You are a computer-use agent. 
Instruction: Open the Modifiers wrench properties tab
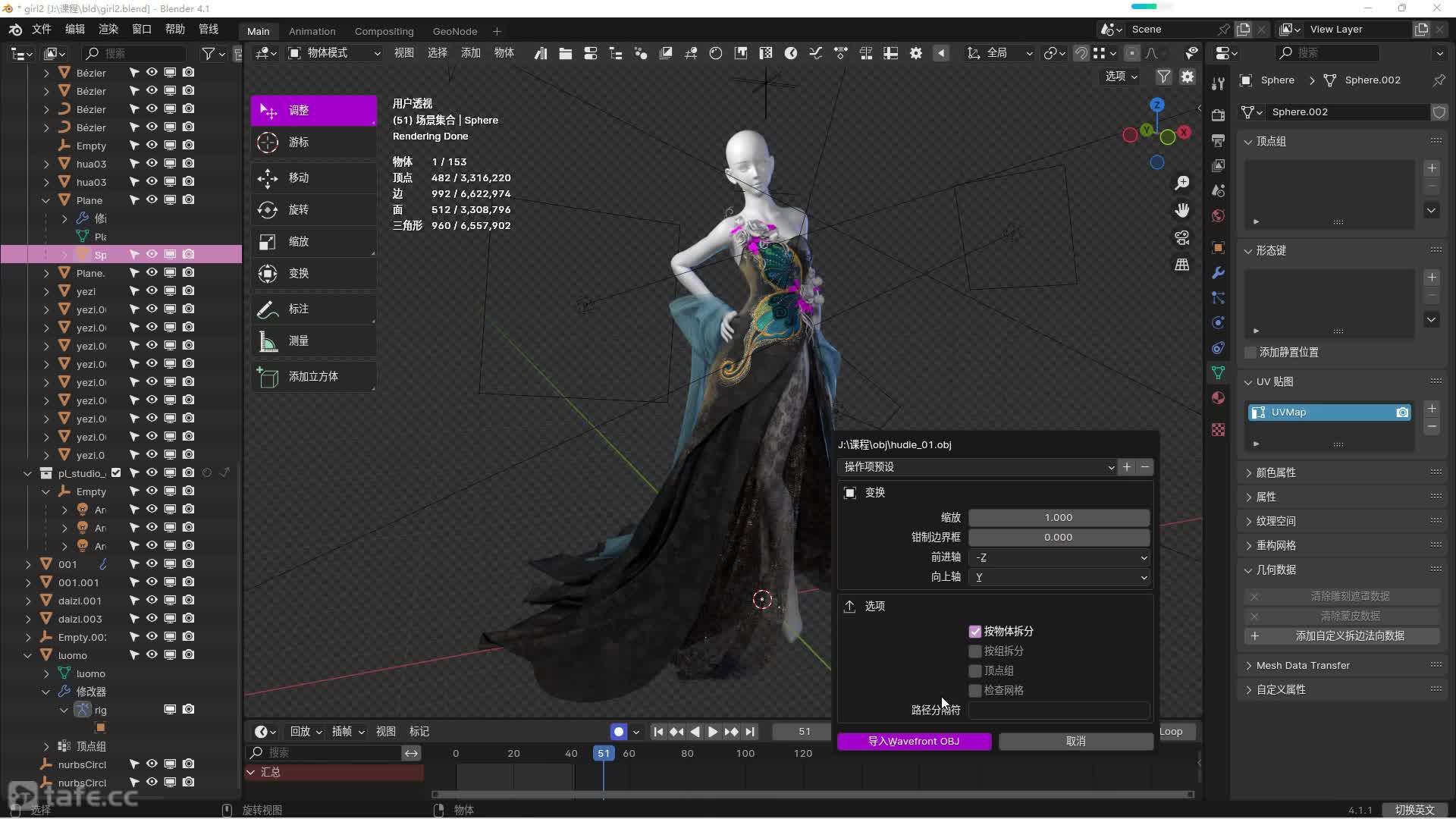[1218, 273]
